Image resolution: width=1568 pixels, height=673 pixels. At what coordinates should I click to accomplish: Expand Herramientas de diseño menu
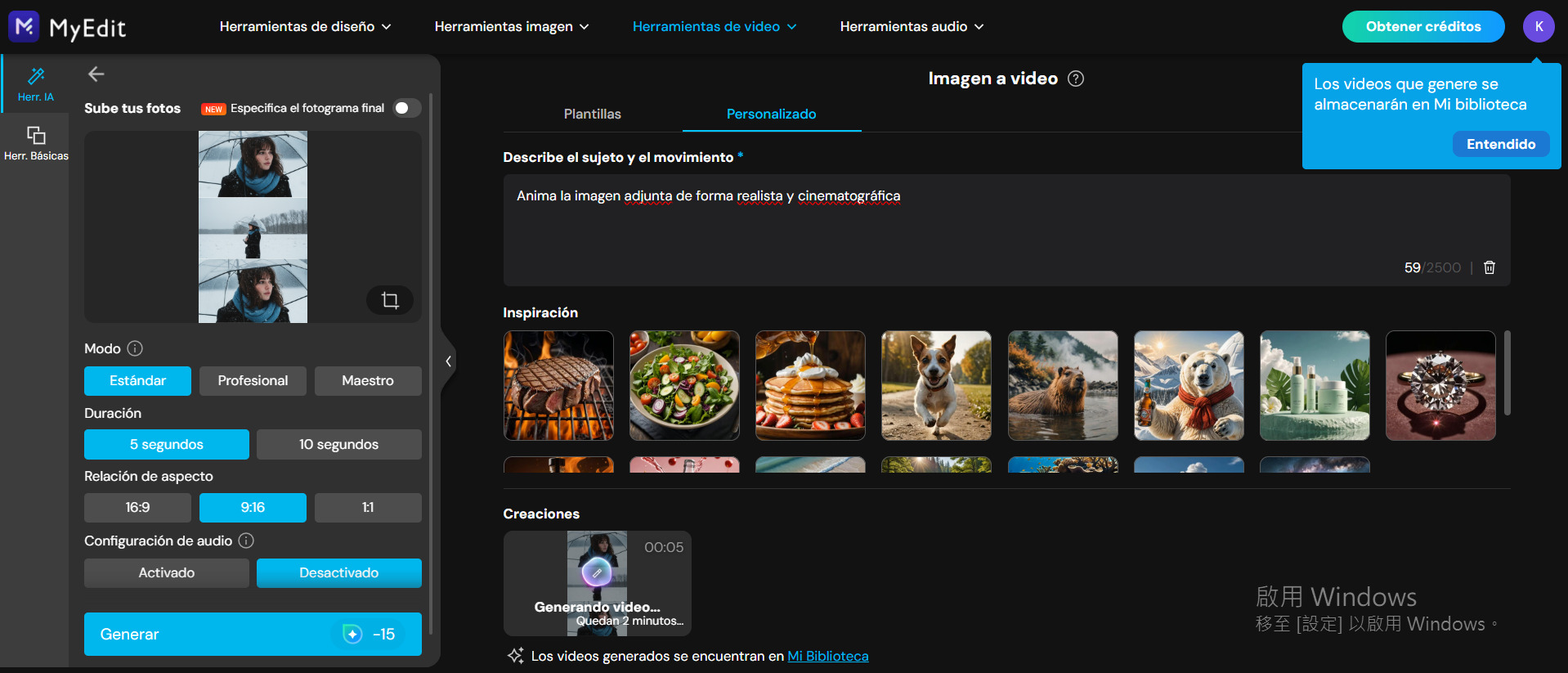(x=305, y=27)
